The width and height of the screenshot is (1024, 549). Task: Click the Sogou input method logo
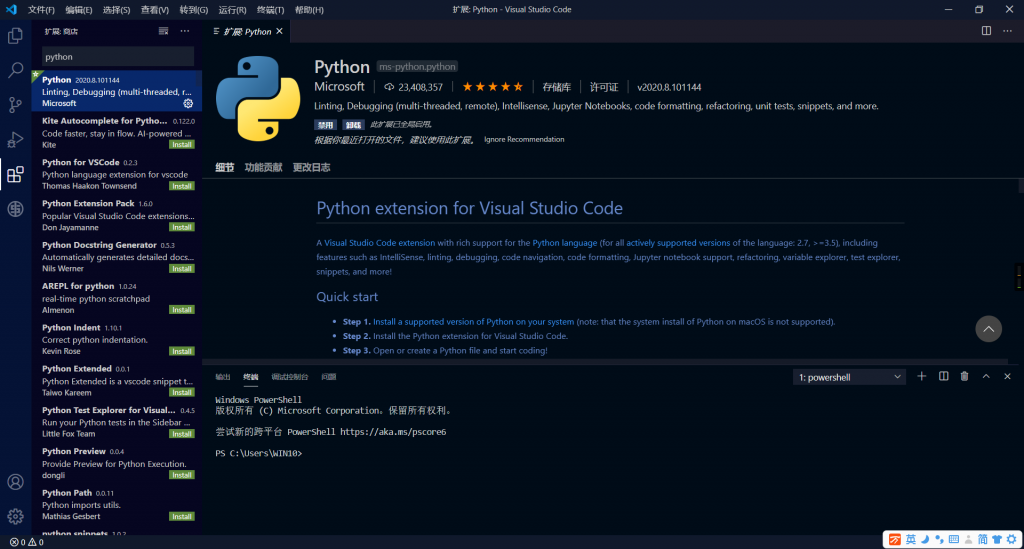point(895,539)
